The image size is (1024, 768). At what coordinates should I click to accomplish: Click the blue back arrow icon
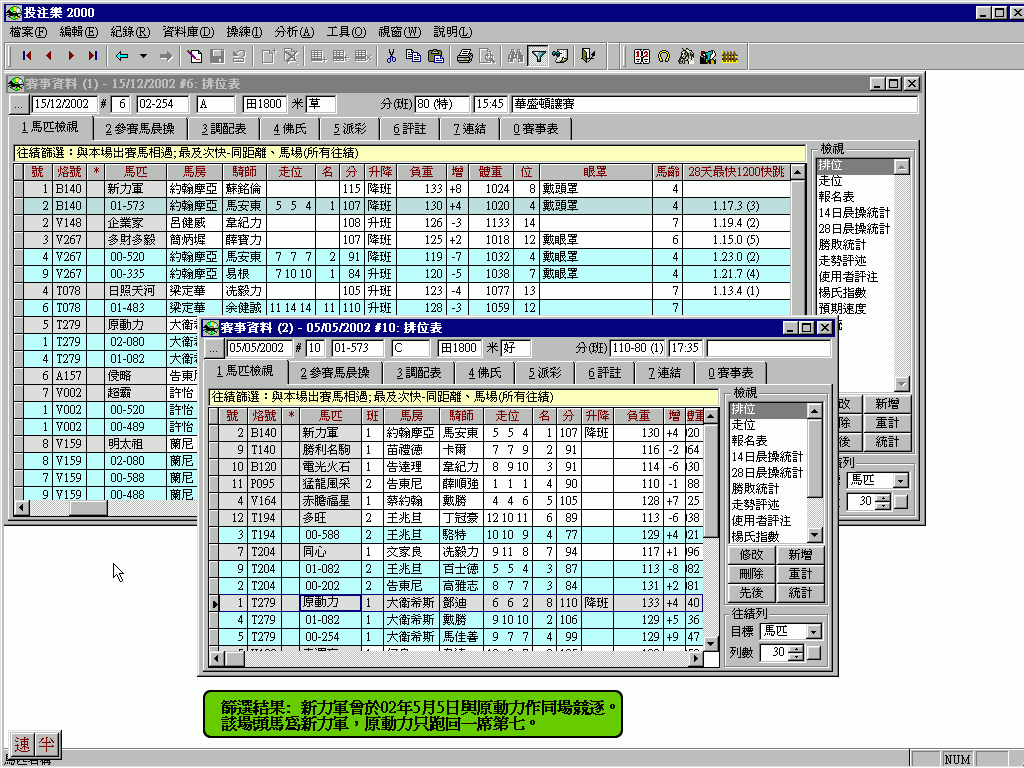[x=122, y=56]
